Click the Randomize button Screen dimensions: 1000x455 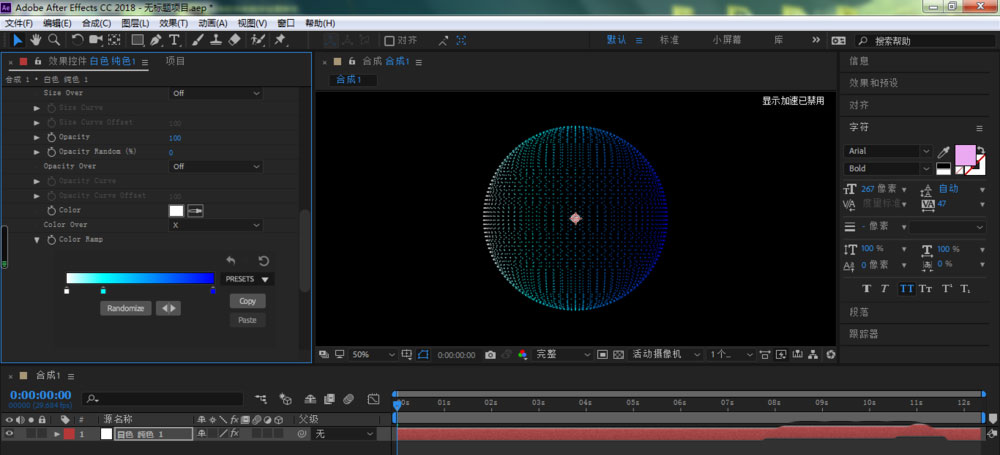(126, 308)
